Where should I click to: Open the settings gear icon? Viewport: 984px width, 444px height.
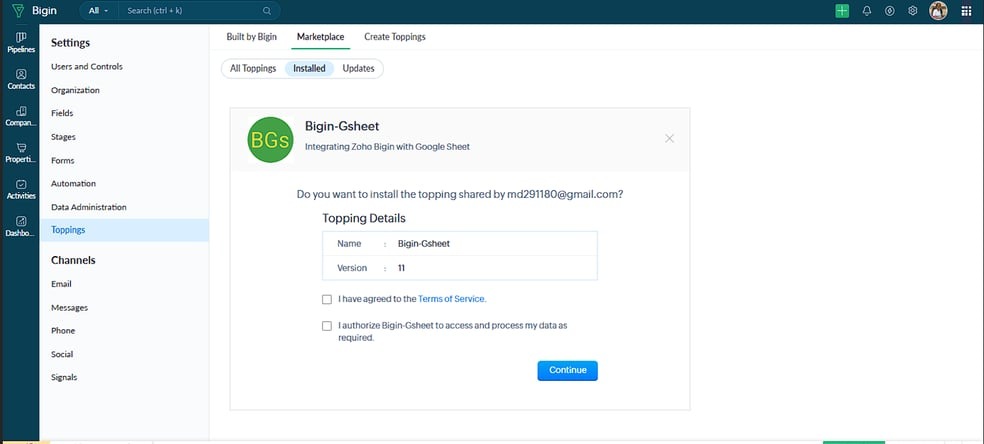coord(912,11)
